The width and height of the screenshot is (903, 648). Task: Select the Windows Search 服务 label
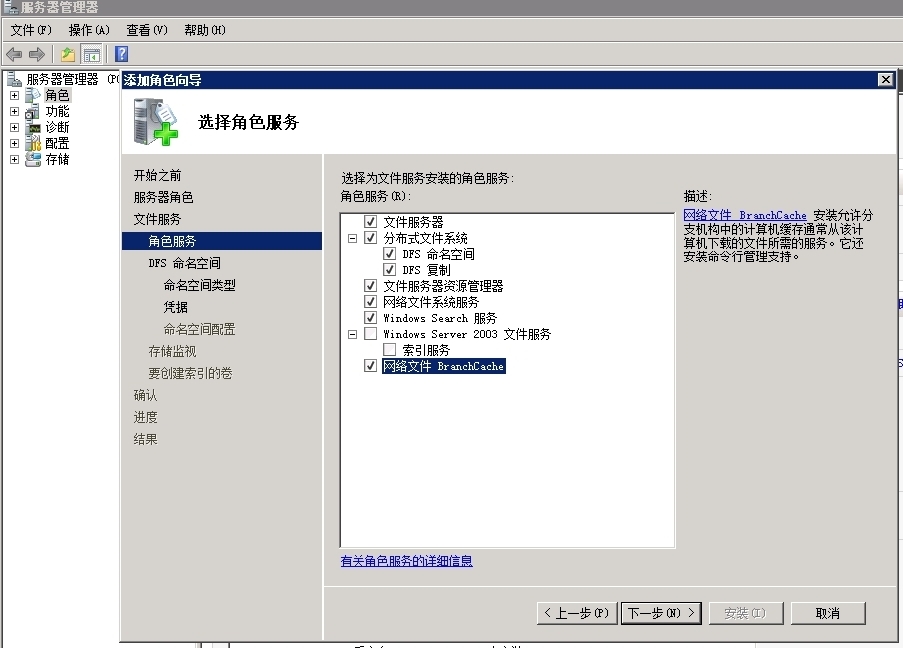pos(440,318)
